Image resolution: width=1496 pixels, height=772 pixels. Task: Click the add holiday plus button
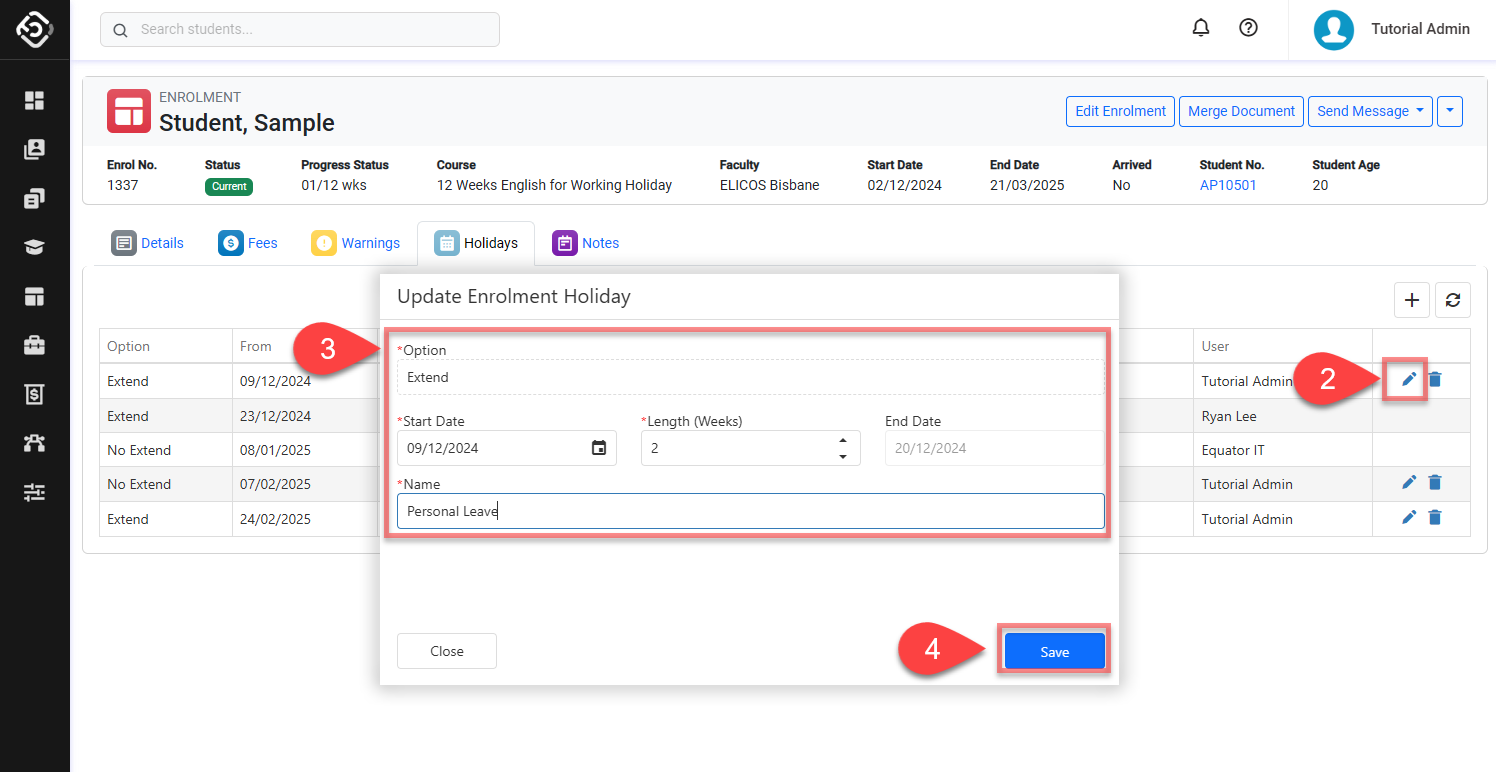[1411, 300]
